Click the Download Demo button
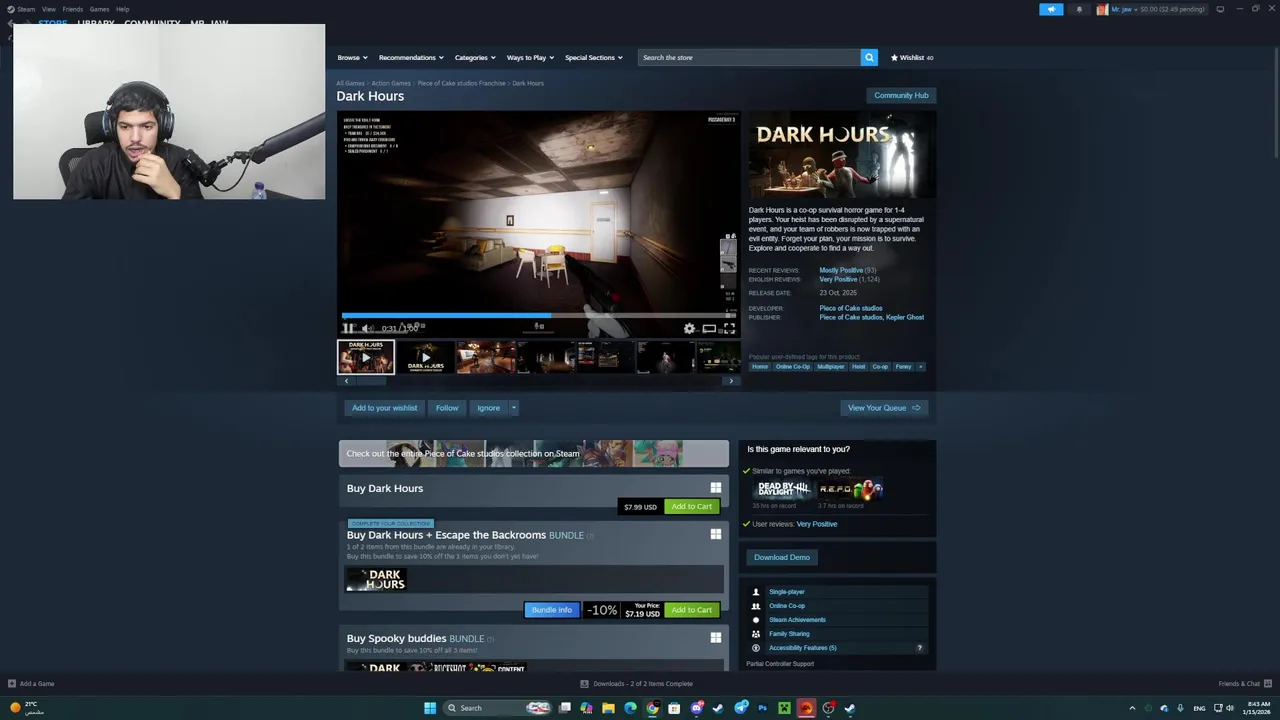 (782, 557)
